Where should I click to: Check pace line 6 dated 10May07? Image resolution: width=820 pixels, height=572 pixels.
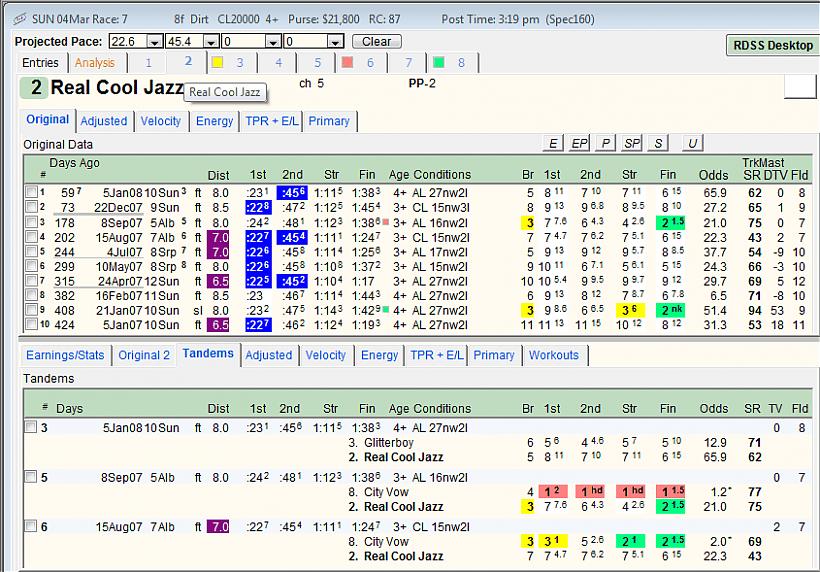(31, 266)
